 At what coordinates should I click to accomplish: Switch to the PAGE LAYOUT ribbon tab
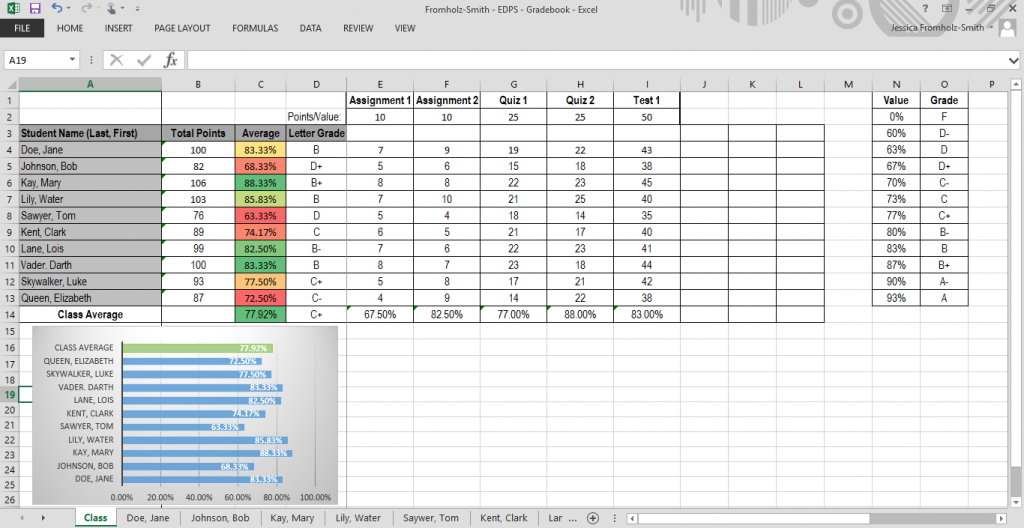182,28
